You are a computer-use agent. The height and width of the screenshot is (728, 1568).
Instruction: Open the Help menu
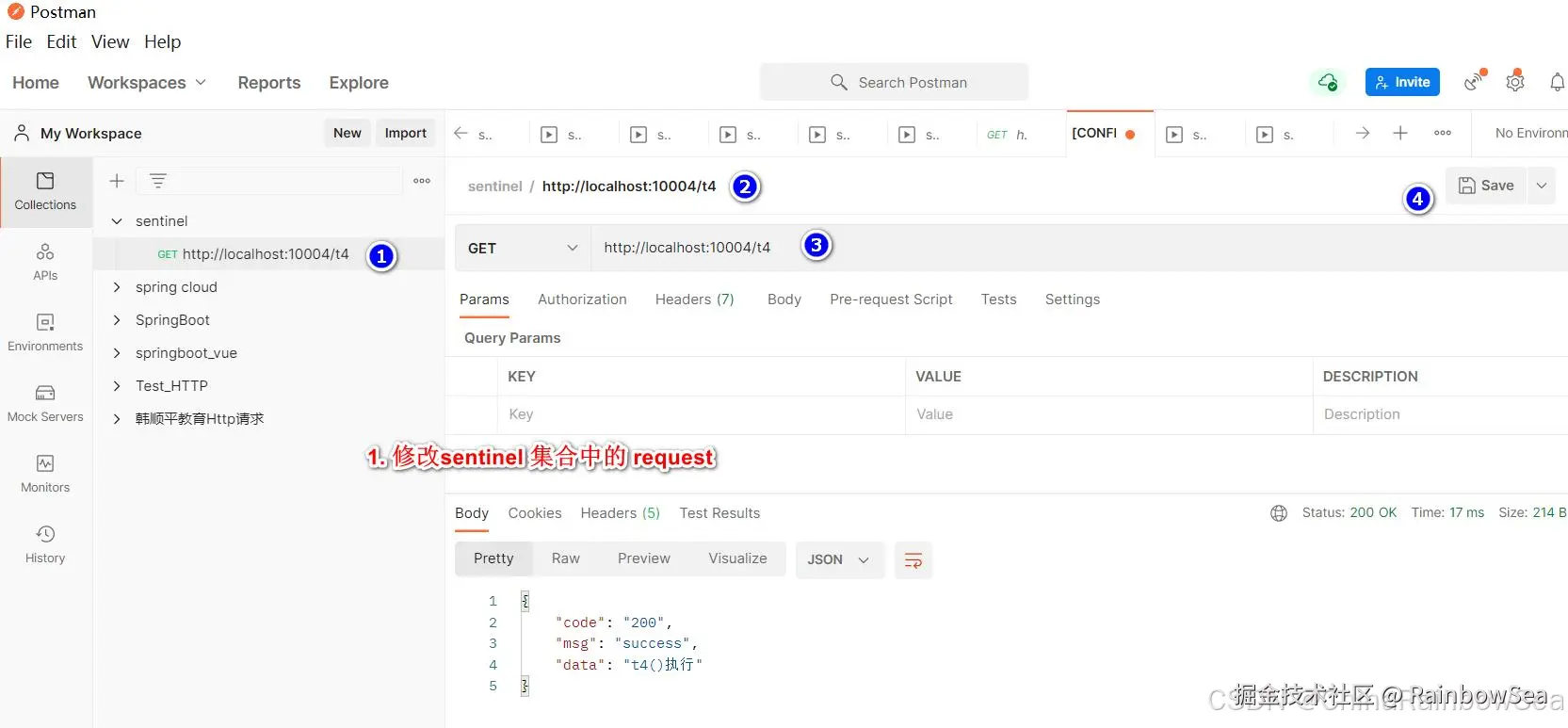coord(162,42)
